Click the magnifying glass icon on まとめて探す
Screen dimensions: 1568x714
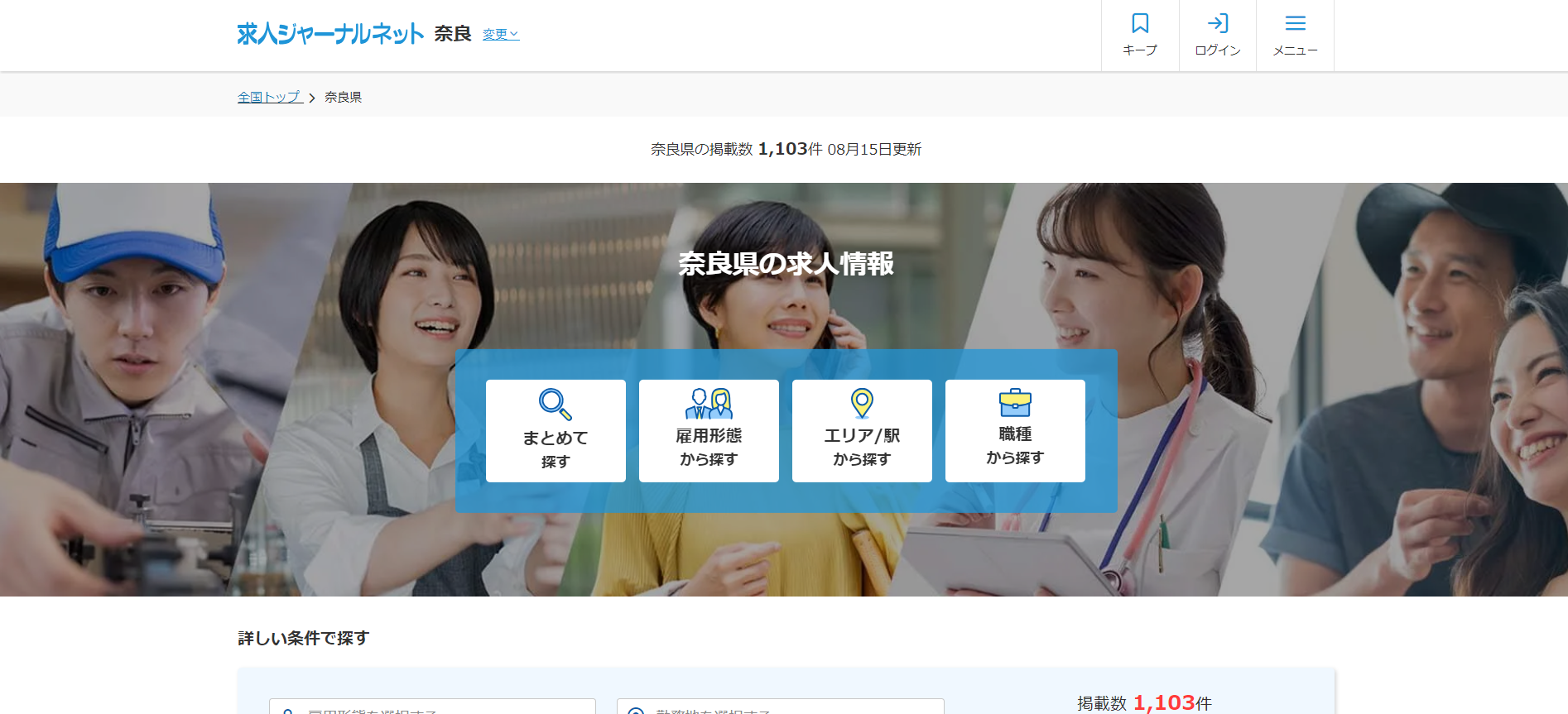pyautogui.click(x=555, y=404)
